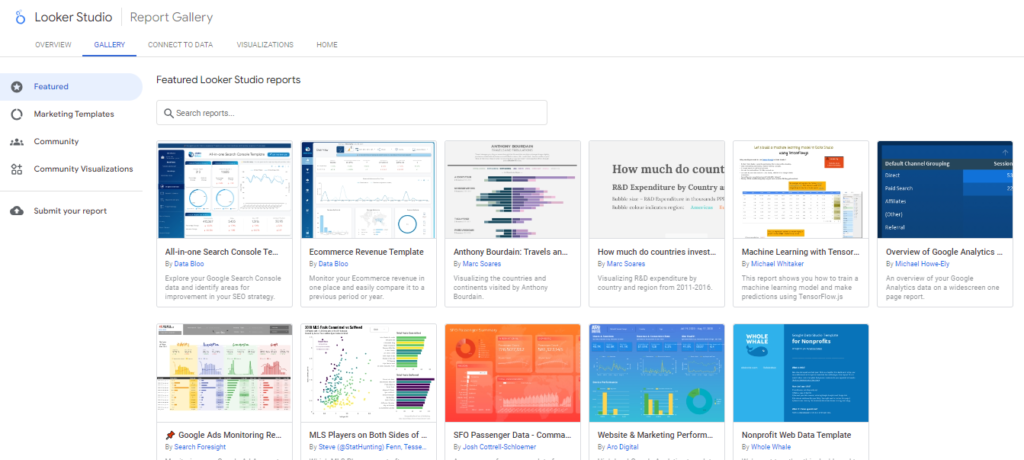1024x460 pixels.
Task: Open the All-in-one Search Console thumbnail
Action: tap(225, 189)
